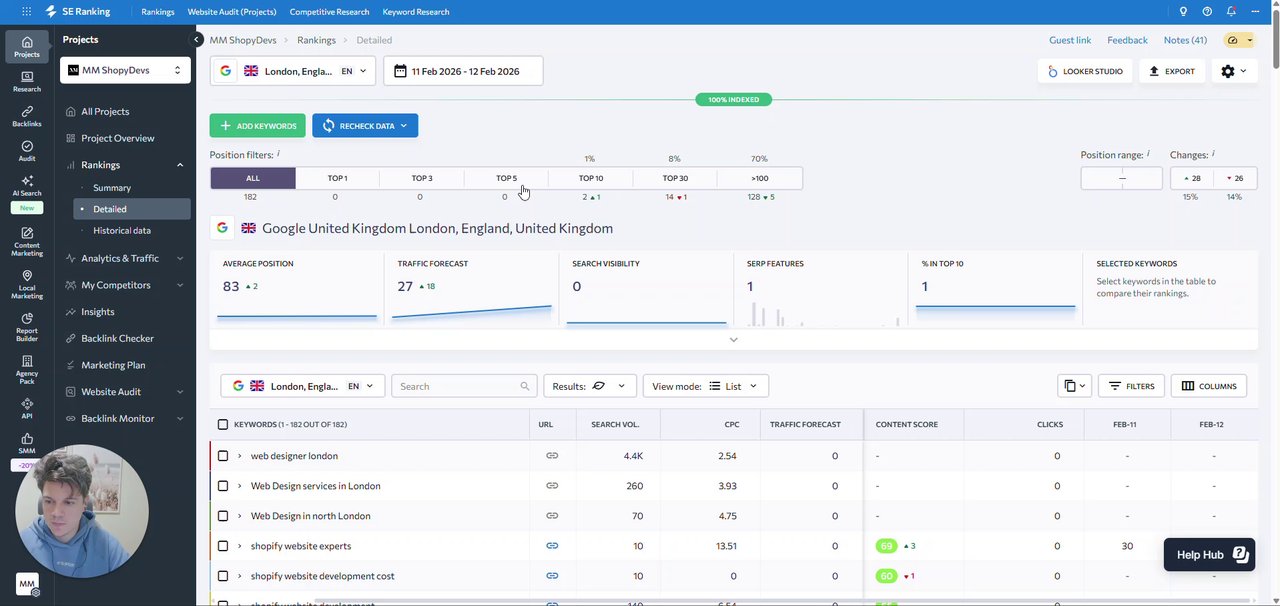Click URL link icon for shopify website experts
The width and height of the screenshot is (1280, 606).
click(552, 546)
